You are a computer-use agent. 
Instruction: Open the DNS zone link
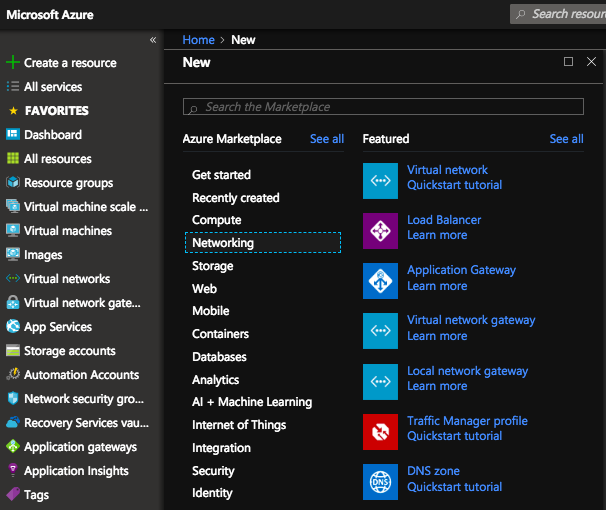(433, 471)
